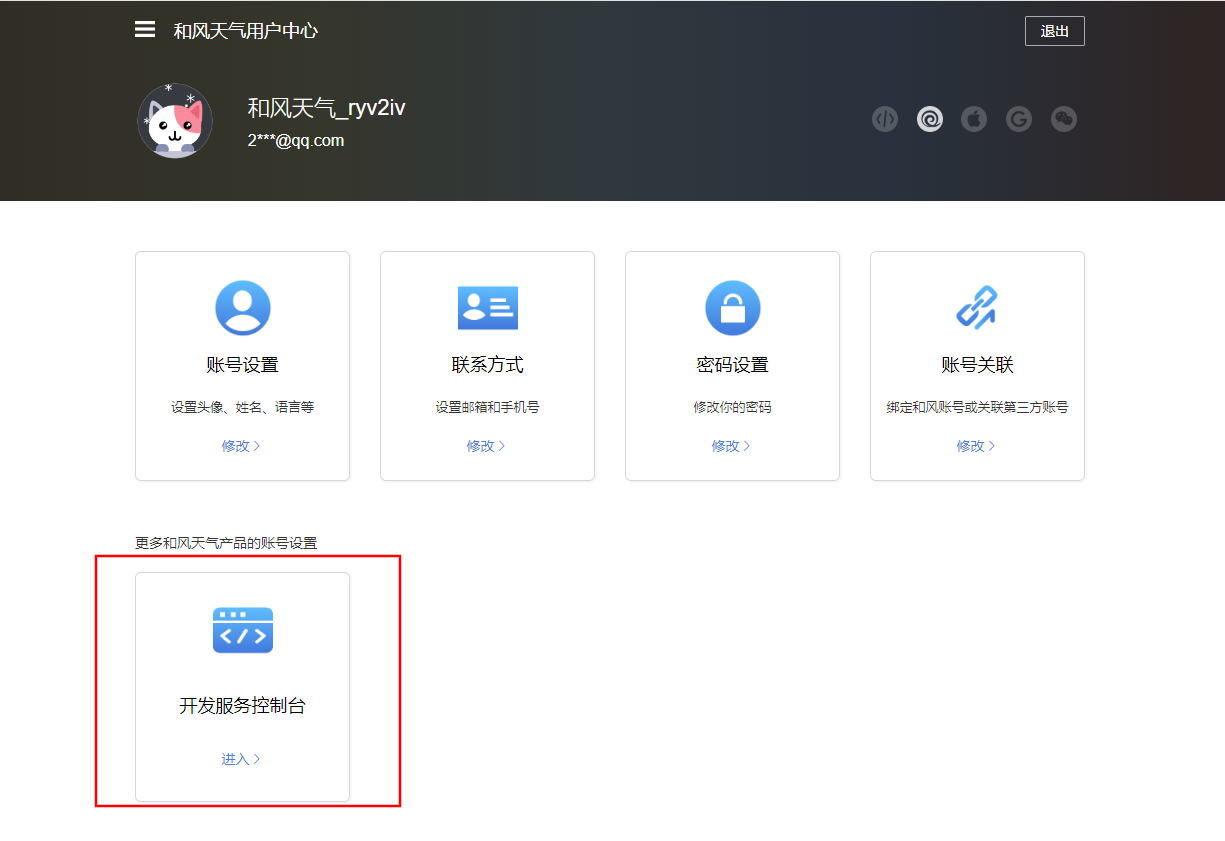Click heading 更多和风天气产品的账号设置
Image resolution: width=1225 pixels, height=841 pixels.
pyautogui.click(x=226, y=543)
